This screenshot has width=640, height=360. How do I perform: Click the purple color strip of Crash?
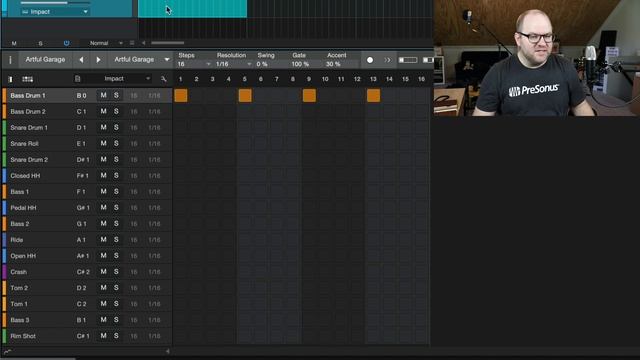(4, 272)
